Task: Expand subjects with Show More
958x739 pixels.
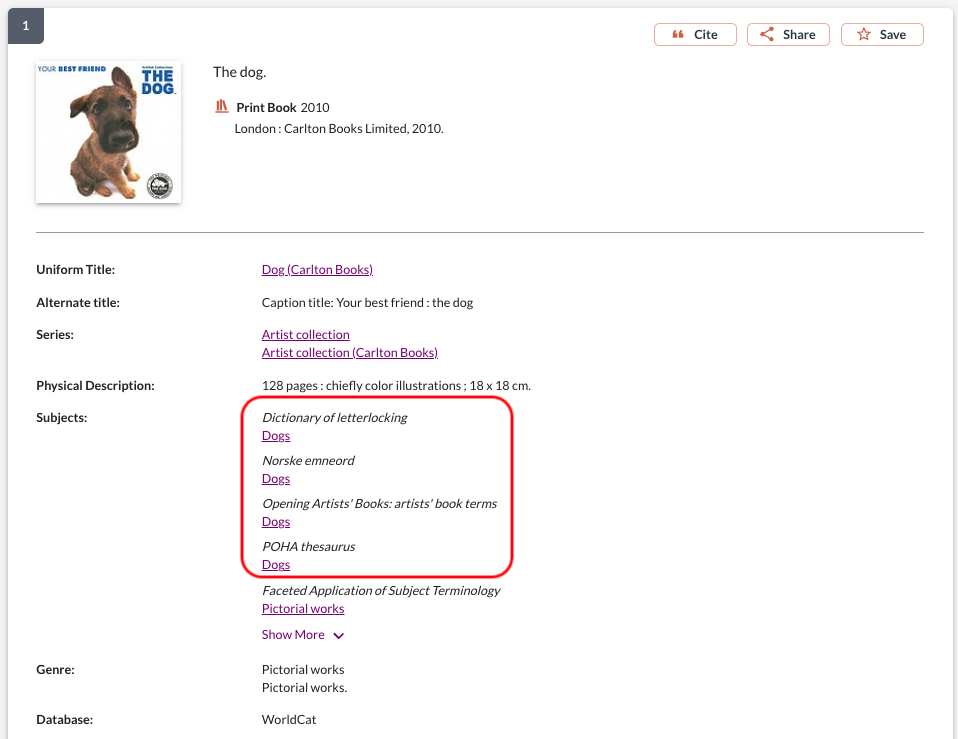Action: point(293,635)
